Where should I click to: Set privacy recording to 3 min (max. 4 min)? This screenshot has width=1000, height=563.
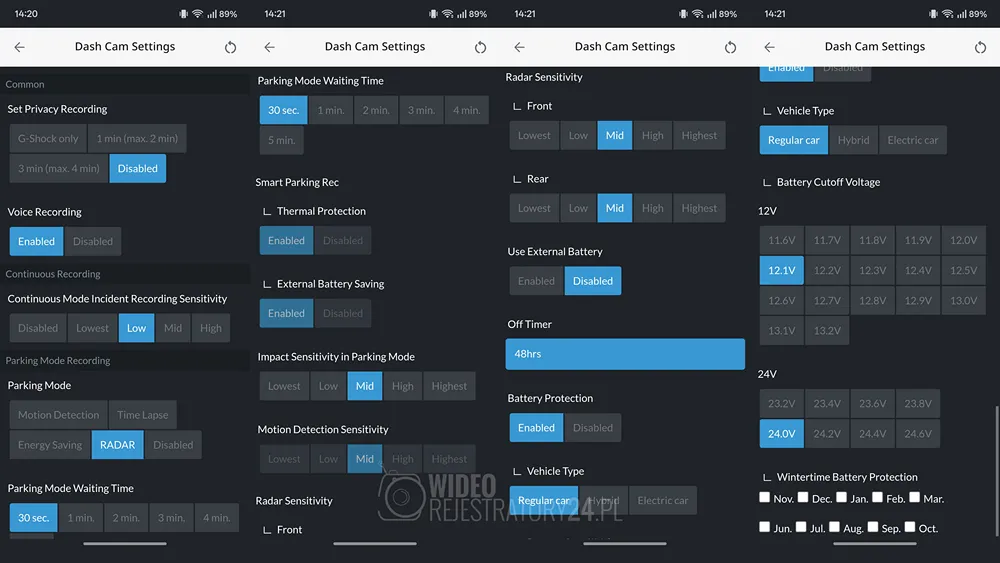pos(59,169)
